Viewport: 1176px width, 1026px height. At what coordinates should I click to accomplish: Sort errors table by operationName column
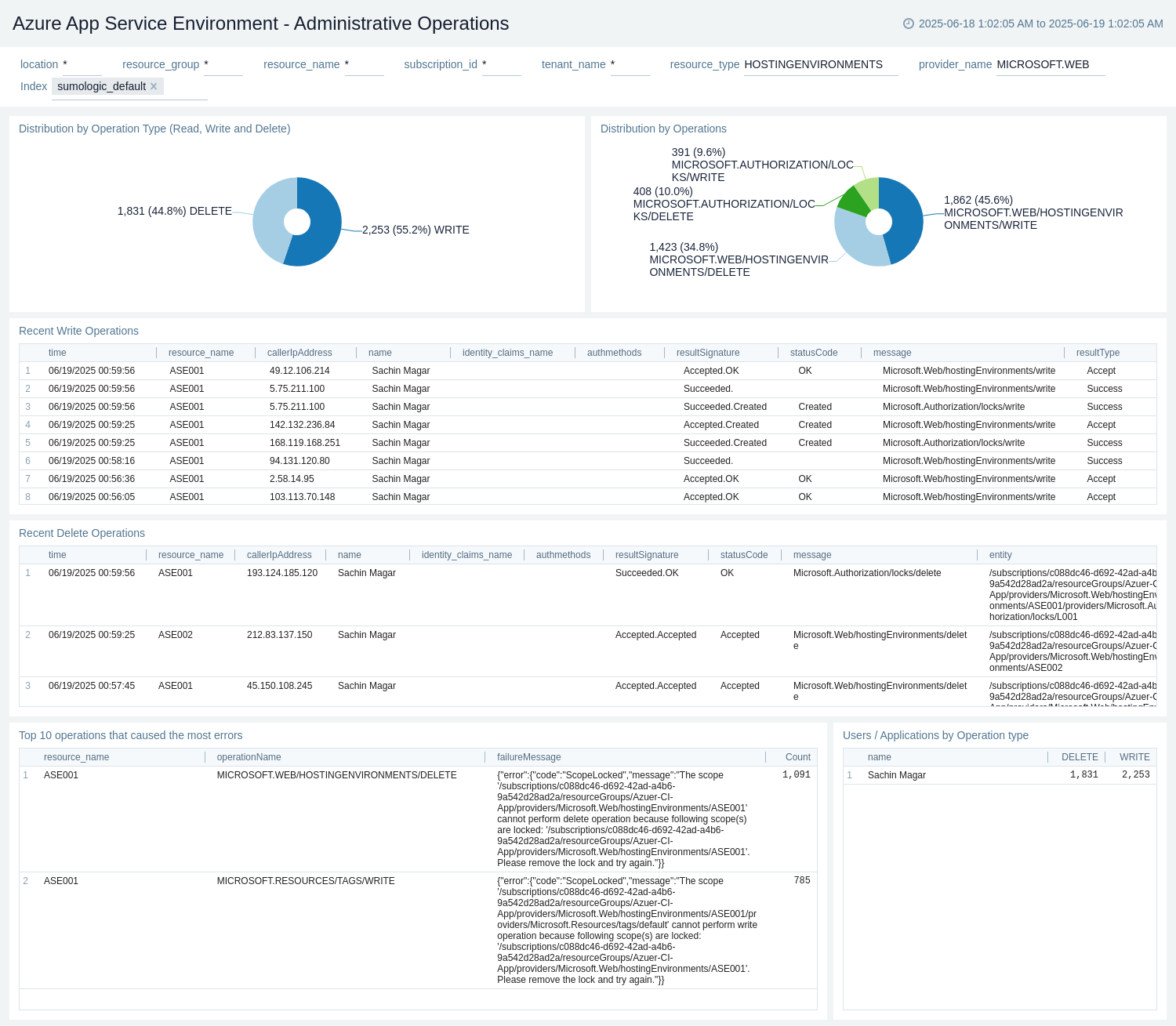249,757
